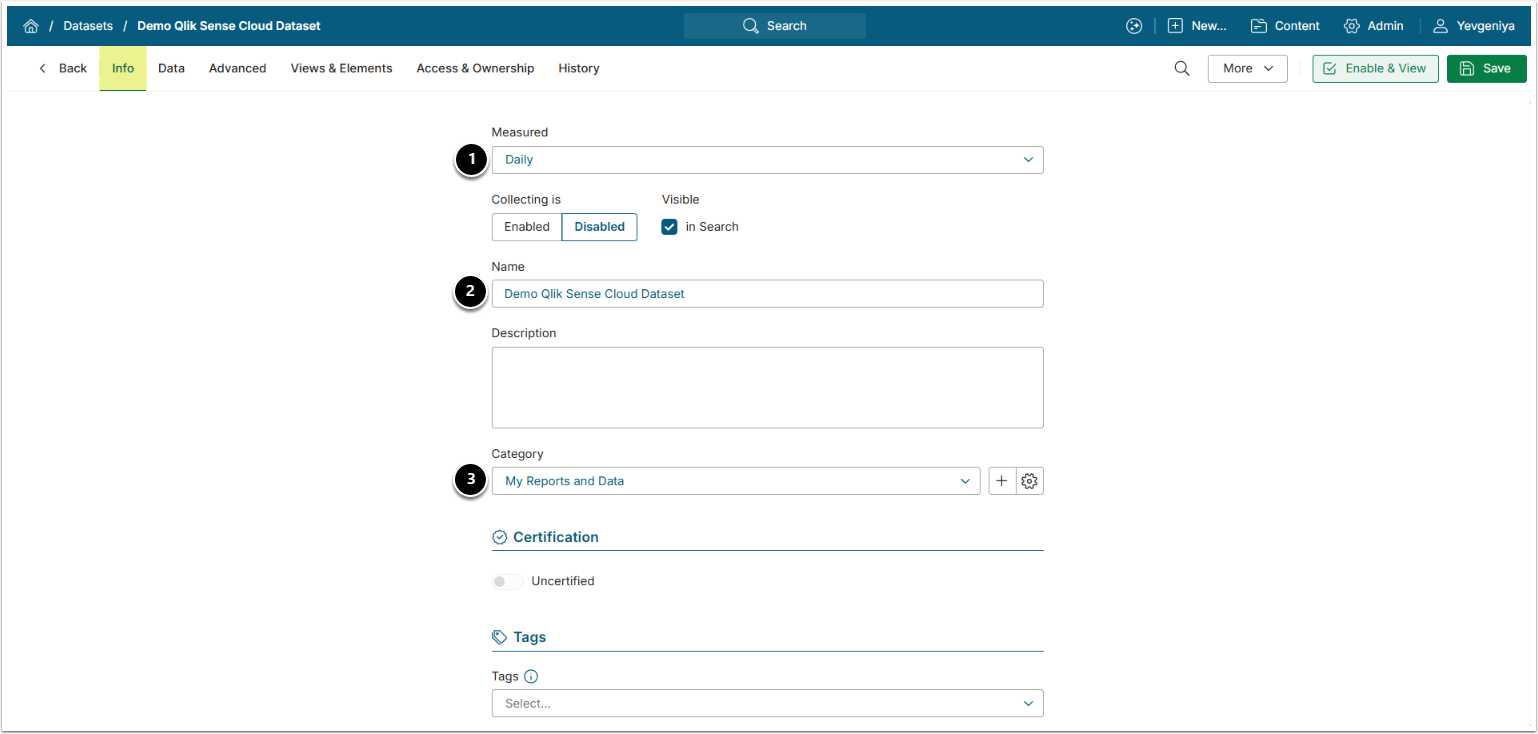Open the Category dropdown list
The width and height of the screenshot is (1538, 734).
tap(735, 481)
